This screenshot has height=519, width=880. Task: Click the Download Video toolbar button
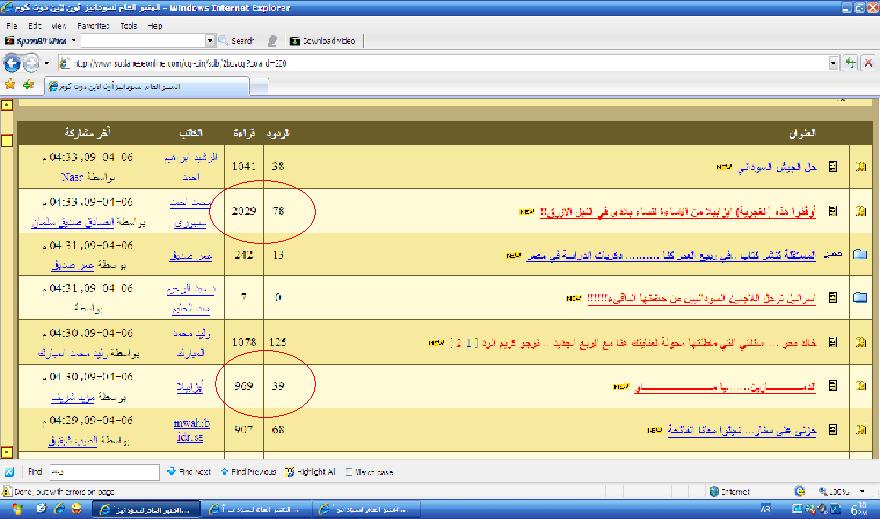pyautogui.click(x=322, y=41)
